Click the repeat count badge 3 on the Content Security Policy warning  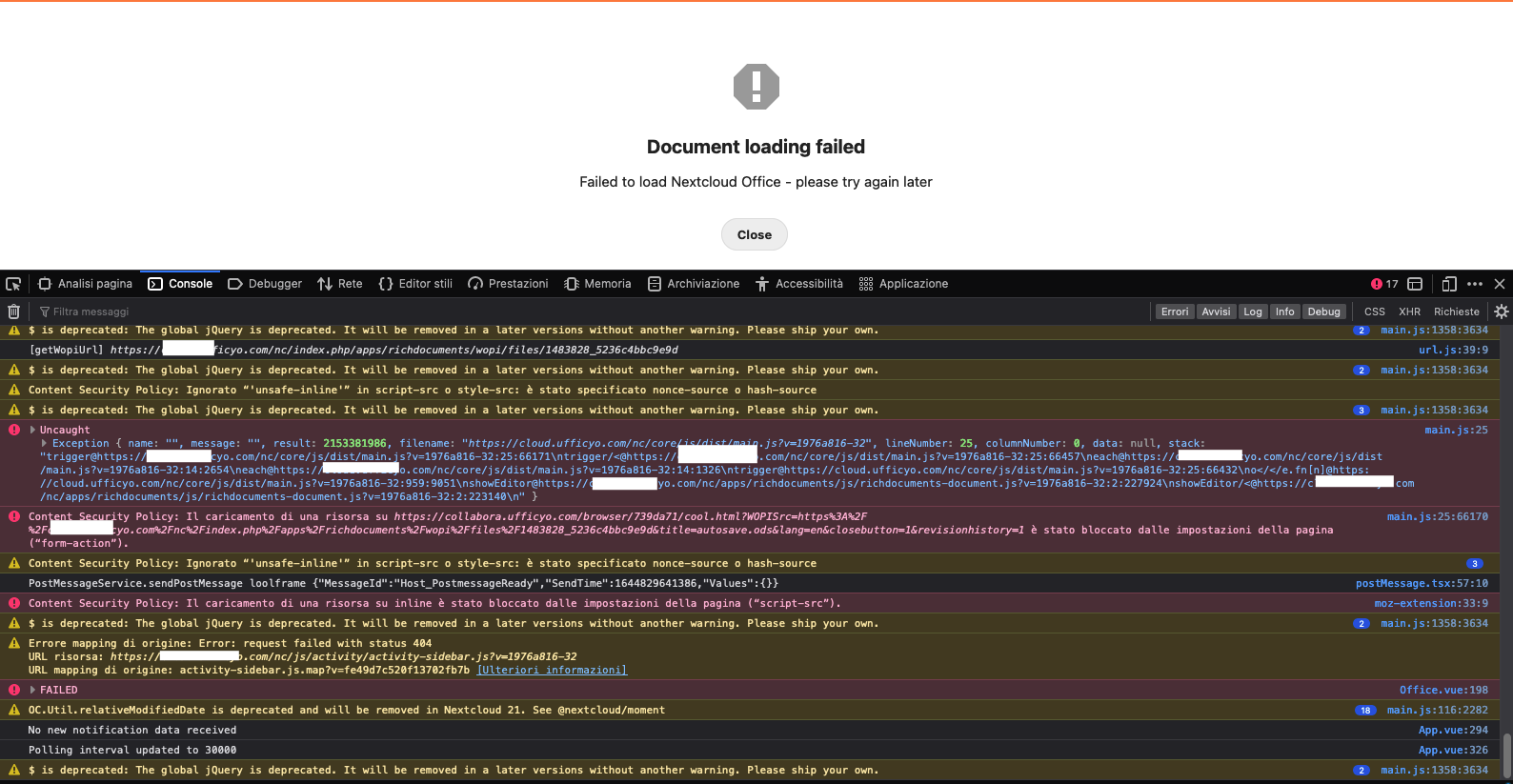point(1475,564)
